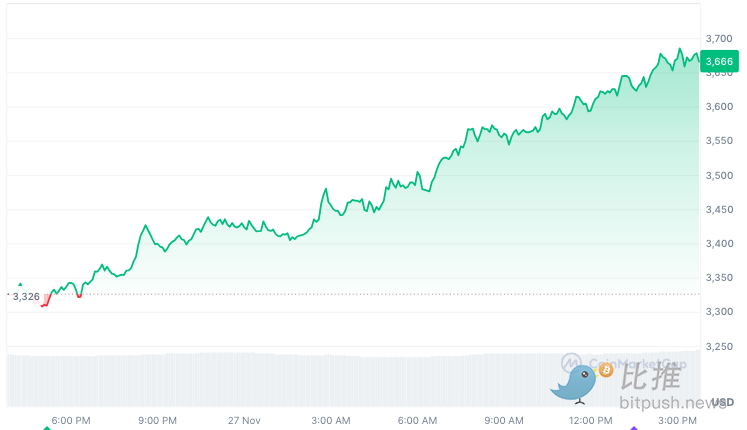Click the orange Bitcoin coin icon

[605, 370]
